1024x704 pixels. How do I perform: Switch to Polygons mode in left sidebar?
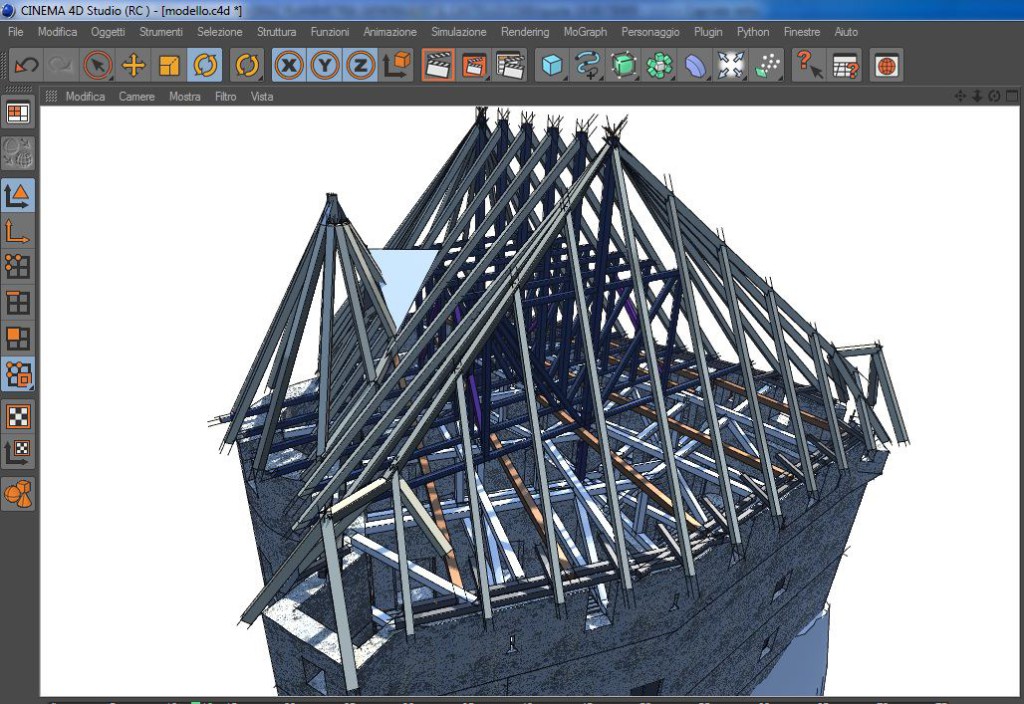point(18,338)
